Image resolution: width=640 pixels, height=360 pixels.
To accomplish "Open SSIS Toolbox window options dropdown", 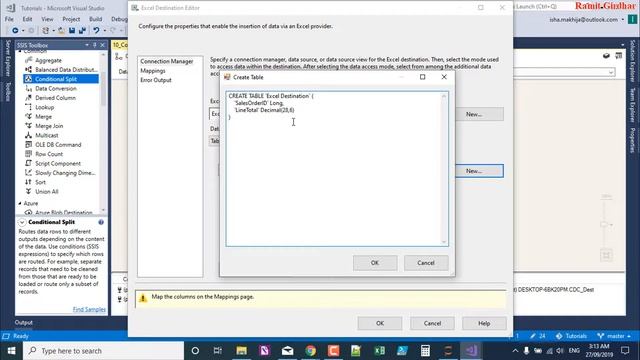I will pyautogui.click(x=87, y=45).
